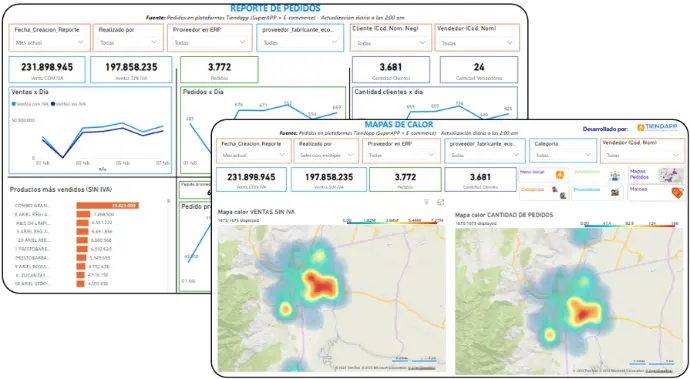Open filter icon above VENTAS SIN IVA map
The width and height of the screenshot is (690, 379).
pyautogui.click(x=426, y=202)
